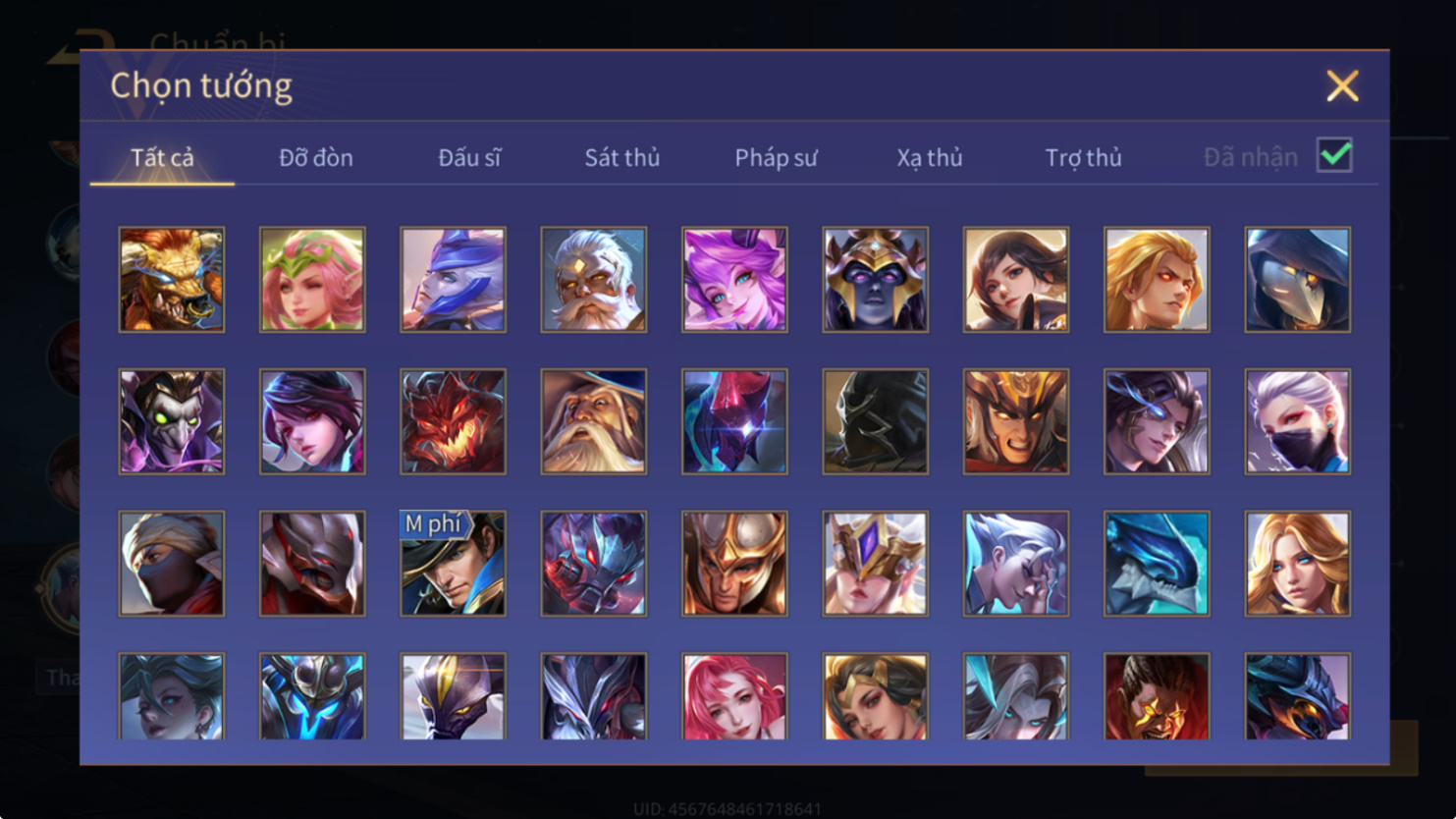1456x819 pixels.
Task: Switch to the Trợ thủ tab
Action: pyautogui.click(x=1083, y=157)
